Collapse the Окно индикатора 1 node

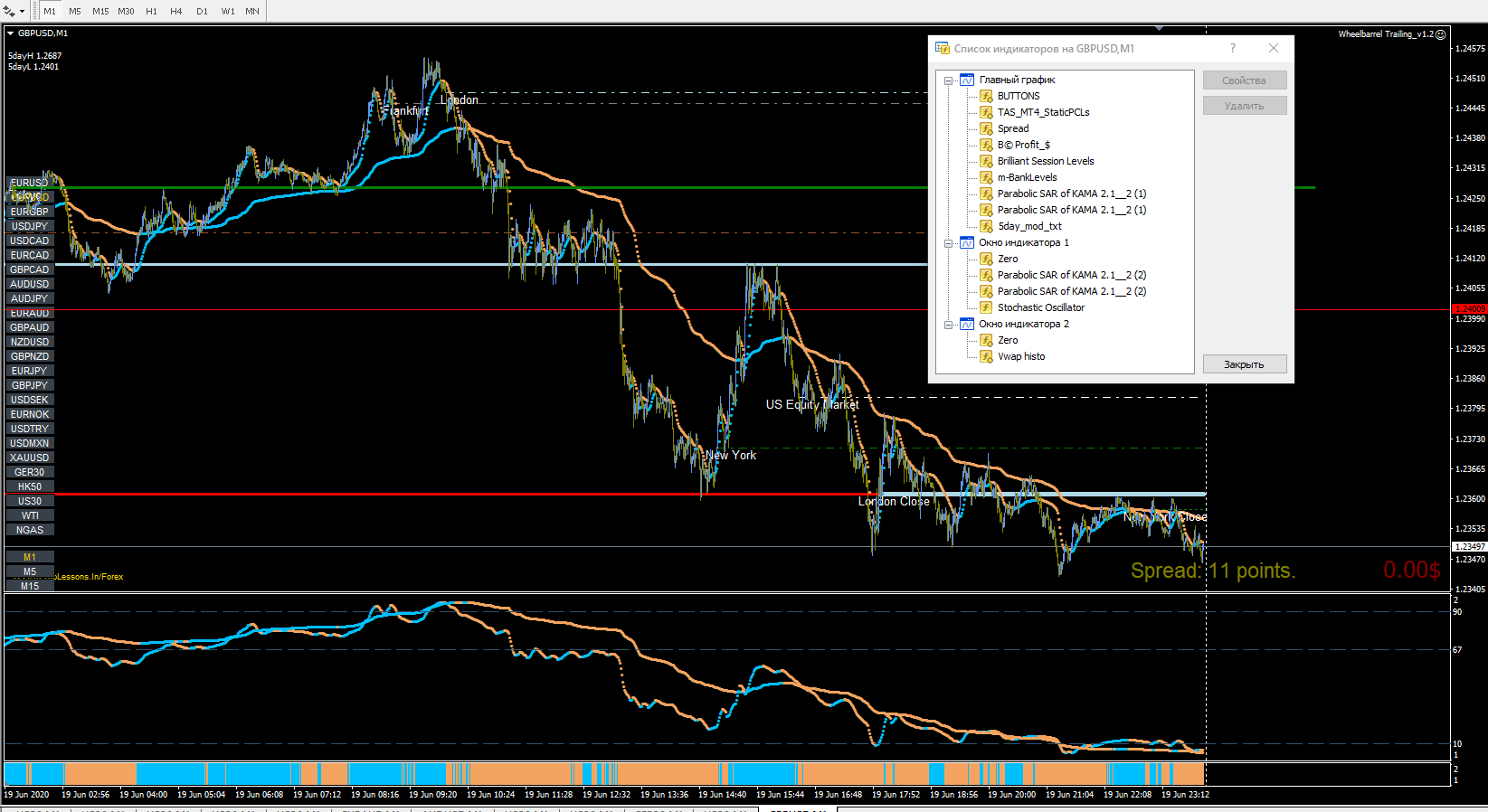tap(948, 243)
